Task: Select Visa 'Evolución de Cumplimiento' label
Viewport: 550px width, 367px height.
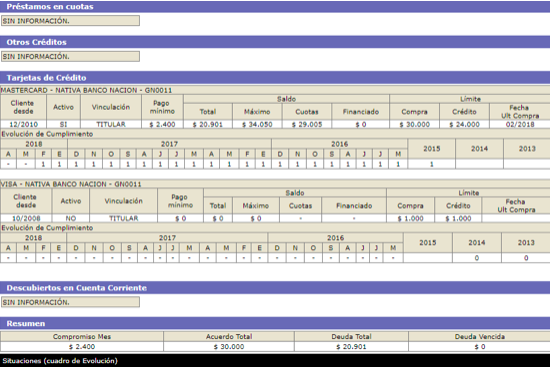Action: [x=47, y=228]
